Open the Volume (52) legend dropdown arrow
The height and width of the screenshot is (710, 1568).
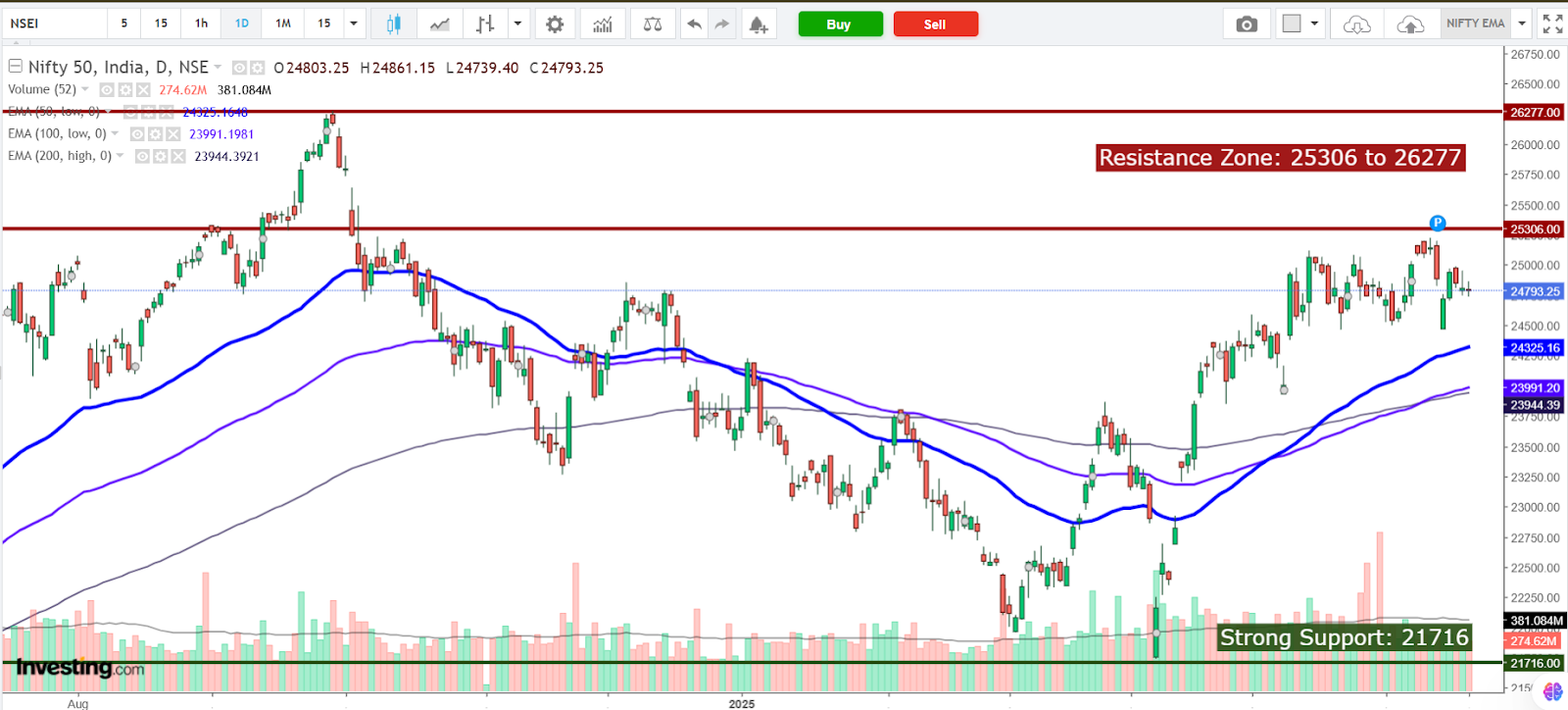(85, 90)
